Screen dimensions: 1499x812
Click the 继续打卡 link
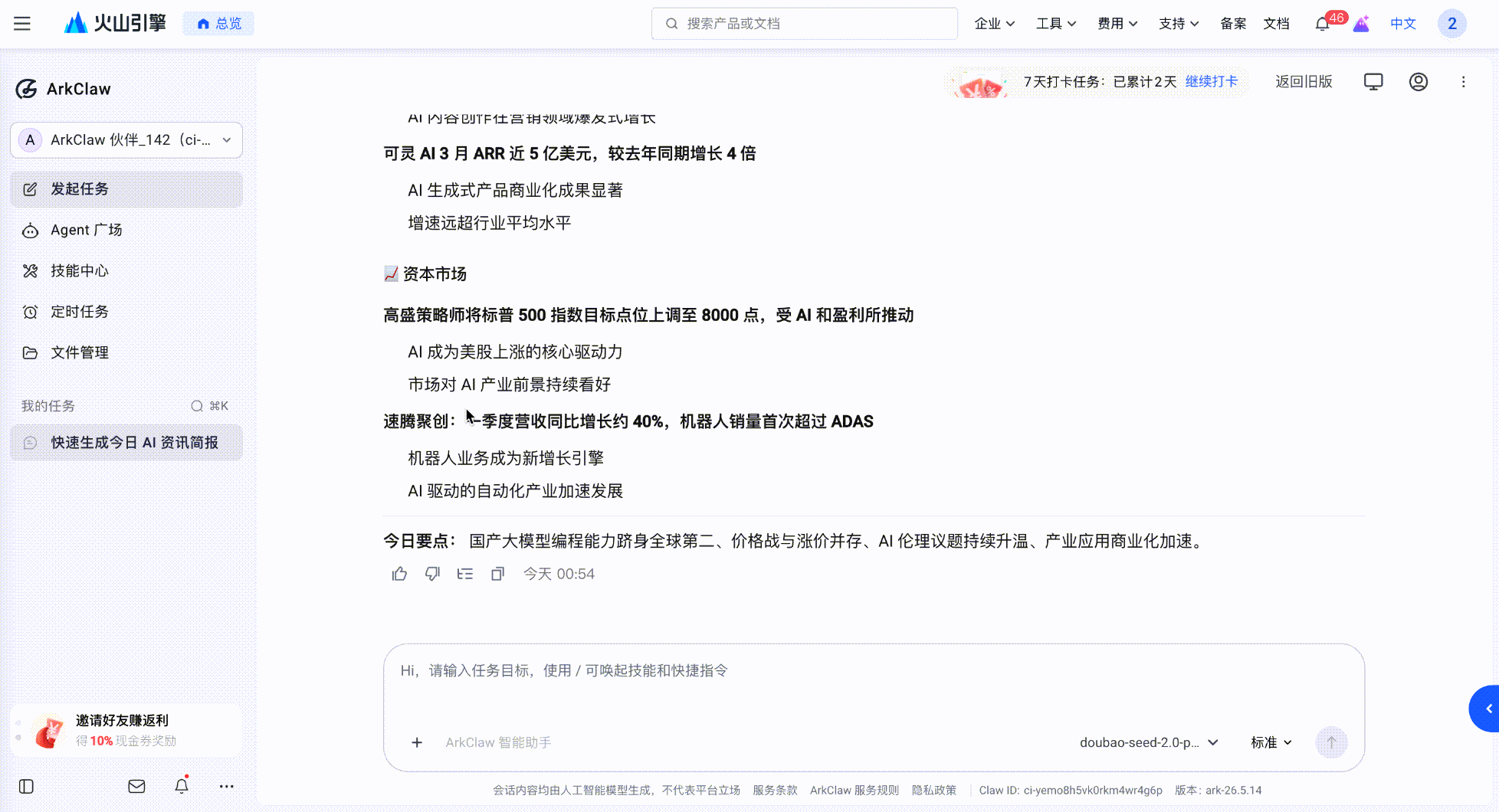tap(1212, 82)
